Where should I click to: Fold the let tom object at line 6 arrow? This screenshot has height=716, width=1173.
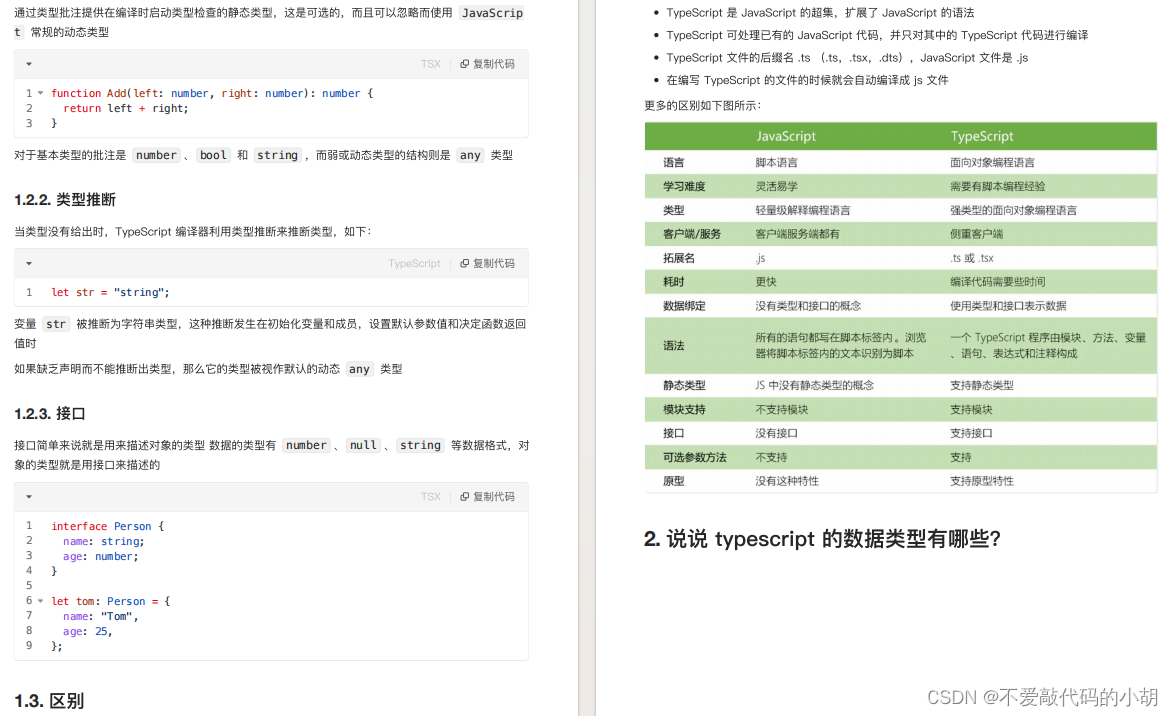pyautogui.click(x=40, y=601)
